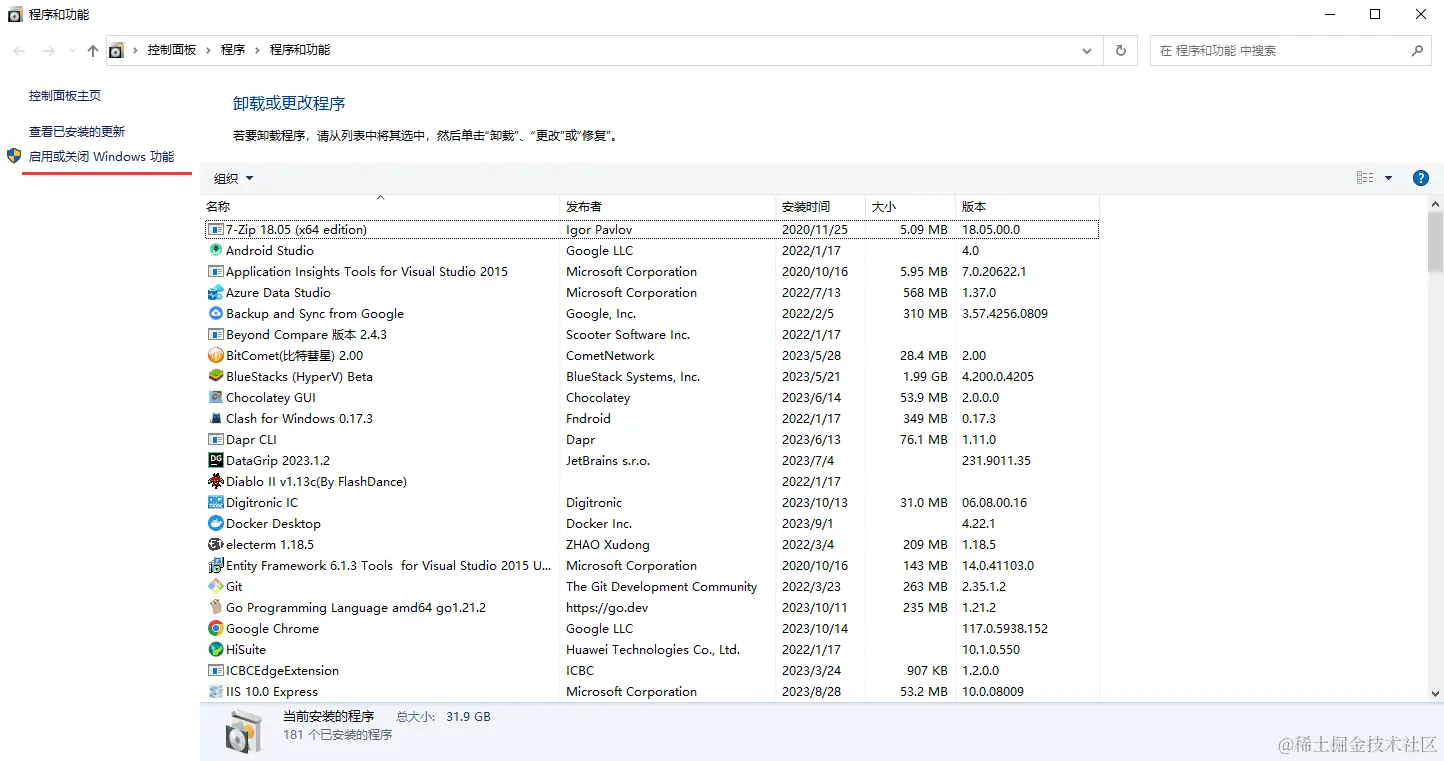Click the Beyond Compare program icon
Image resolution: width=1444 pixels, height=761 pixels.
(215, 335)
